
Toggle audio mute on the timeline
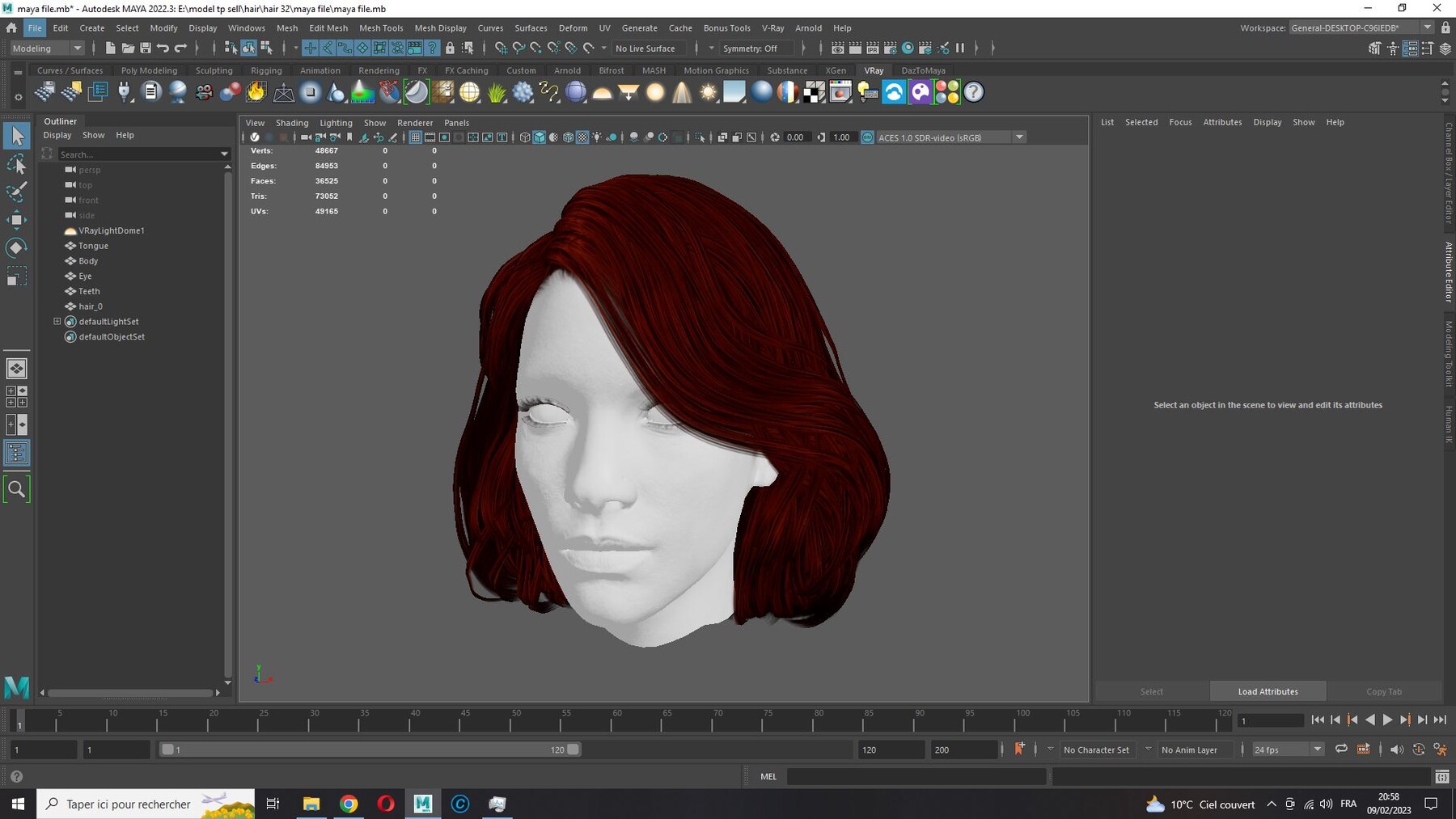click(1397, 749)
